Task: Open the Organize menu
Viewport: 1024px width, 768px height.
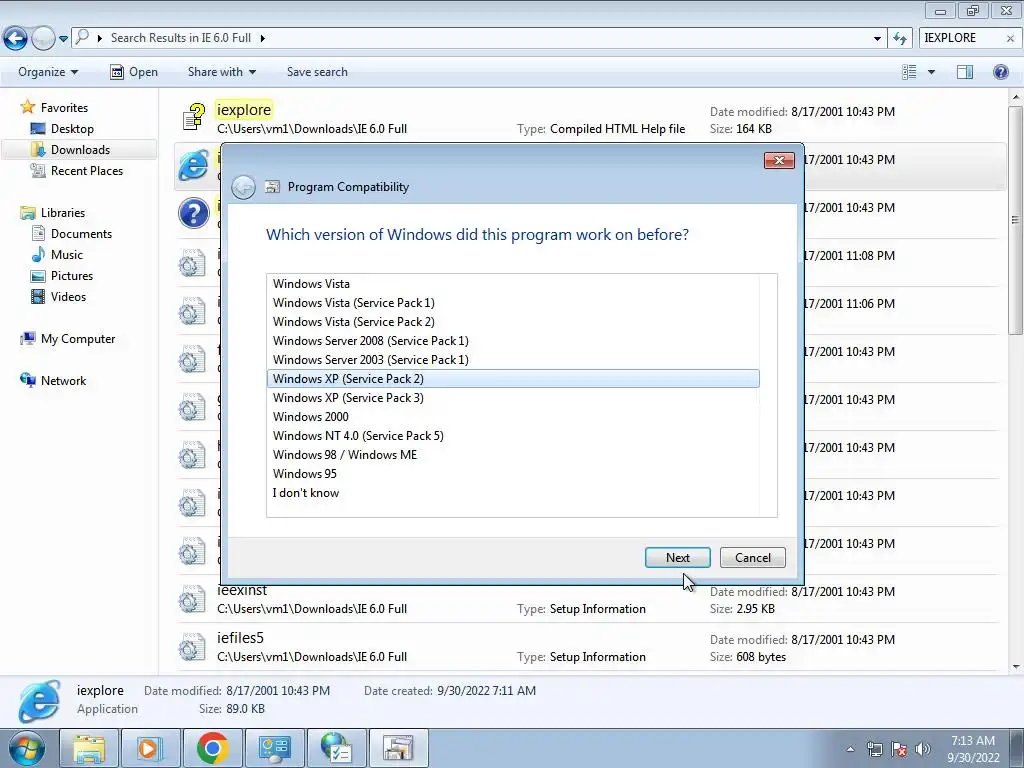Action: tap(48, 72)
